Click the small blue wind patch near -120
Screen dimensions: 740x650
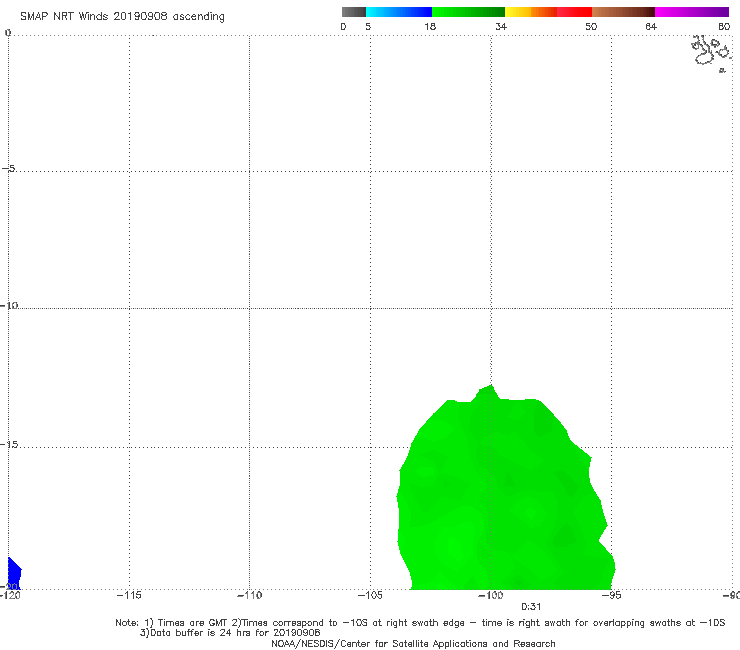(14, 574)
